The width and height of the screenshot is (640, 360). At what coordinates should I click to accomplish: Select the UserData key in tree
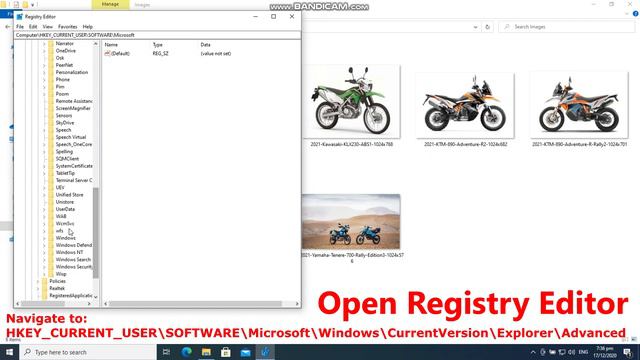65,209
